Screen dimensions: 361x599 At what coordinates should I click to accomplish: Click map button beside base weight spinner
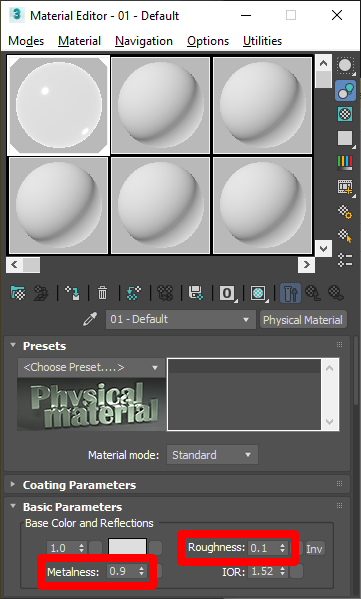tap(96, 548)
